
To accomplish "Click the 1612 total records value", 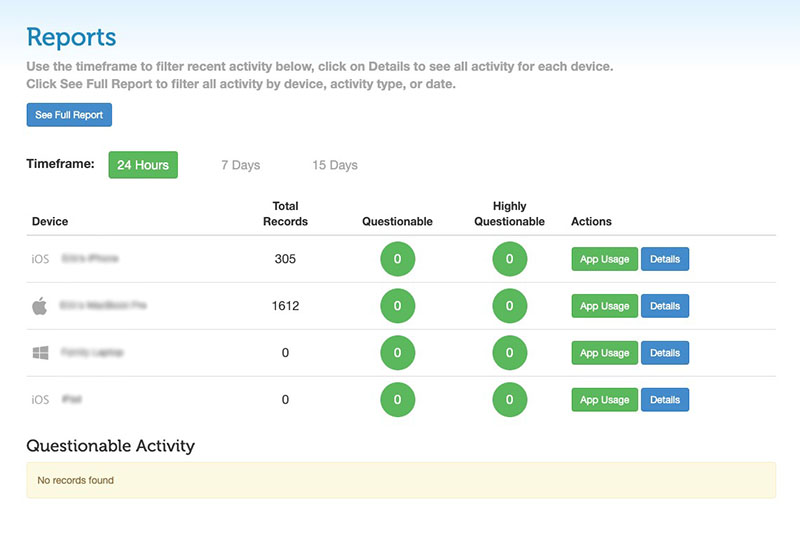I will 285,306.
